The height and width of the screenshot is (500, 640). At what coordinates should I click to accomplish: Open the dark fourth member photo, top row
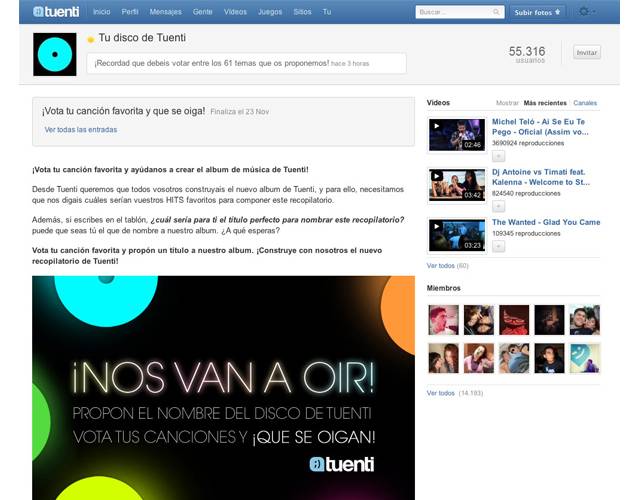tap(549, 320)
